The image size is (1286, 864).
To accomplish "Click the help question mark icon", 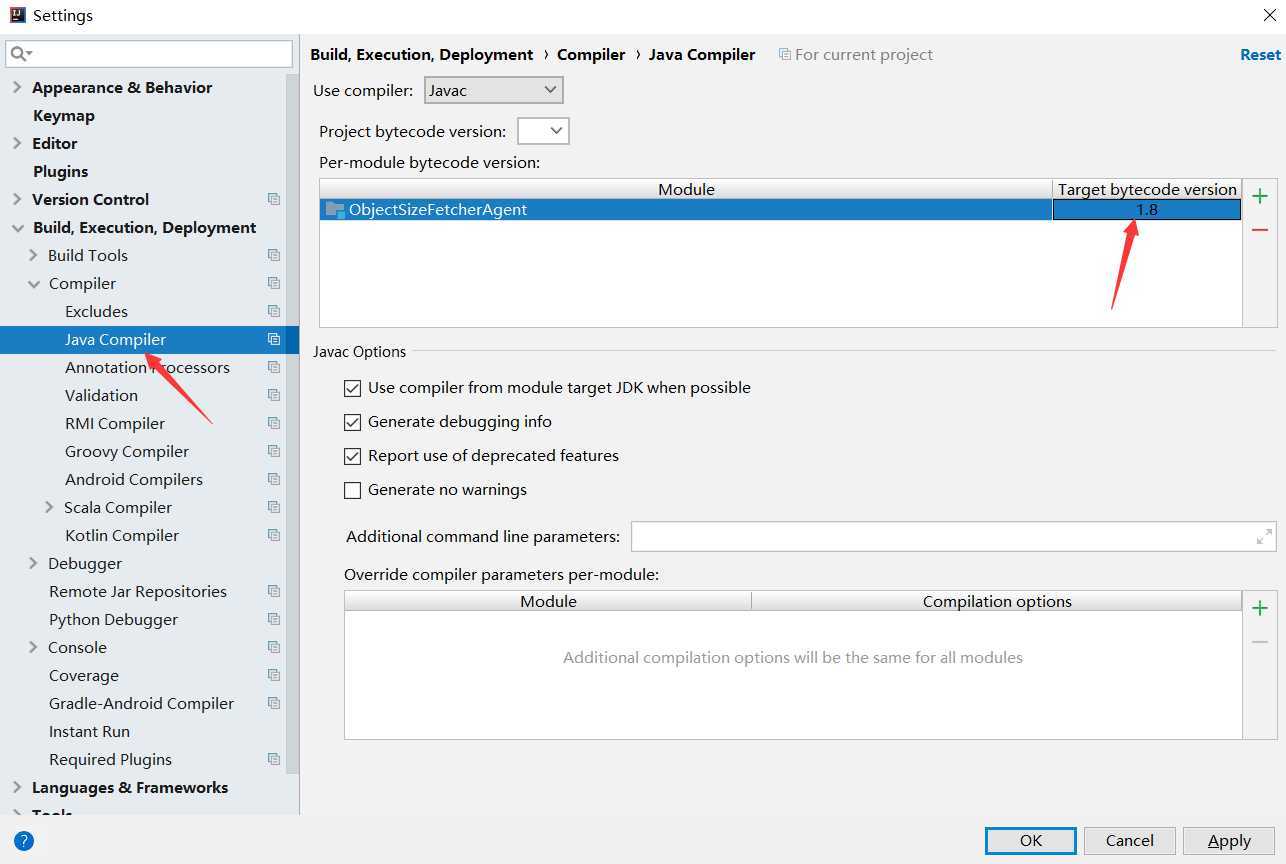I will click(x=24, y=841).
